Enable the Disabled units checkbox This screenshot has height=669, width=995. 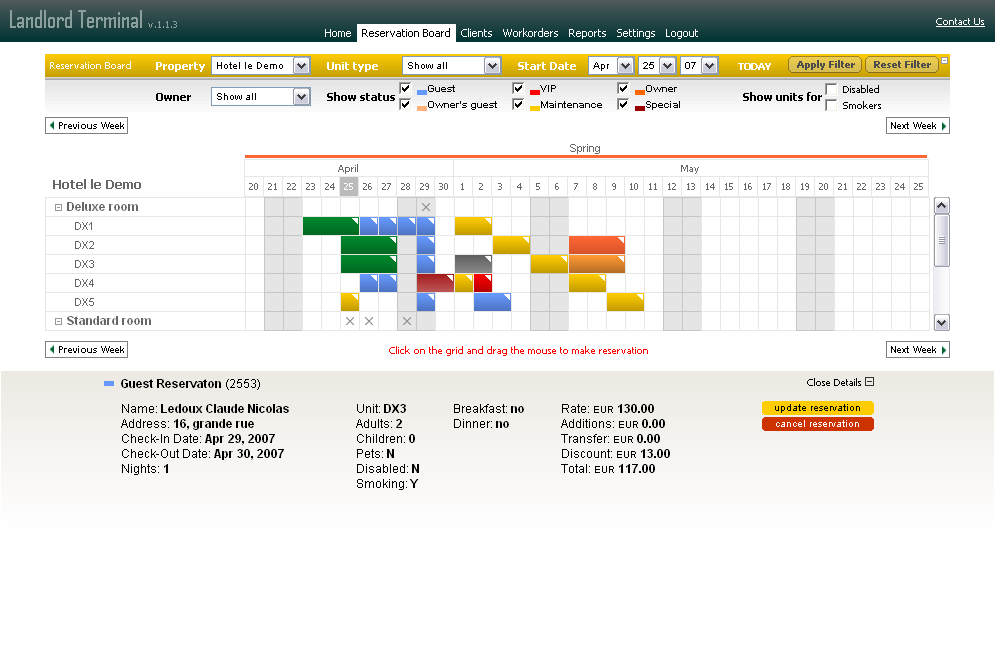[x=832, y=88]
